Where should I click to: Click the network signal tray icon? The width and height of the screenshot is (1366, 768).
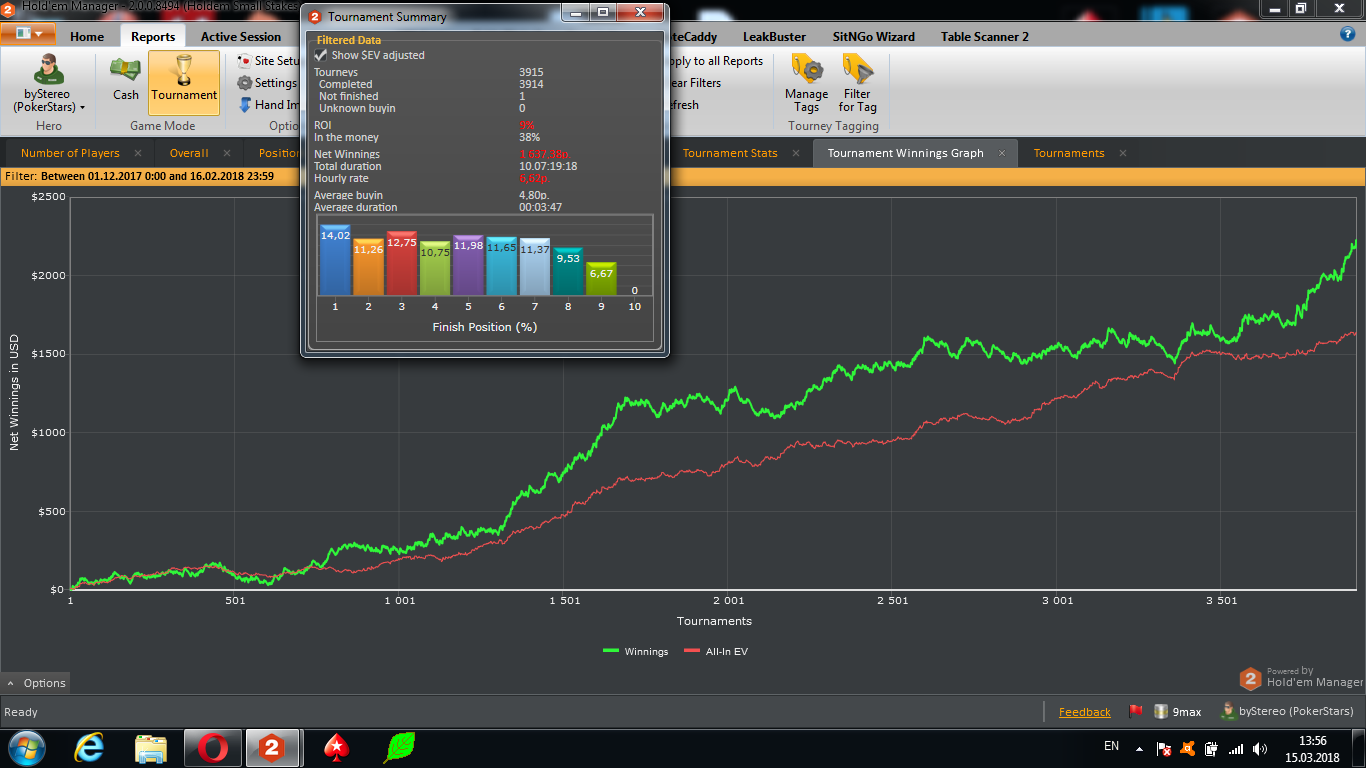1236,748
